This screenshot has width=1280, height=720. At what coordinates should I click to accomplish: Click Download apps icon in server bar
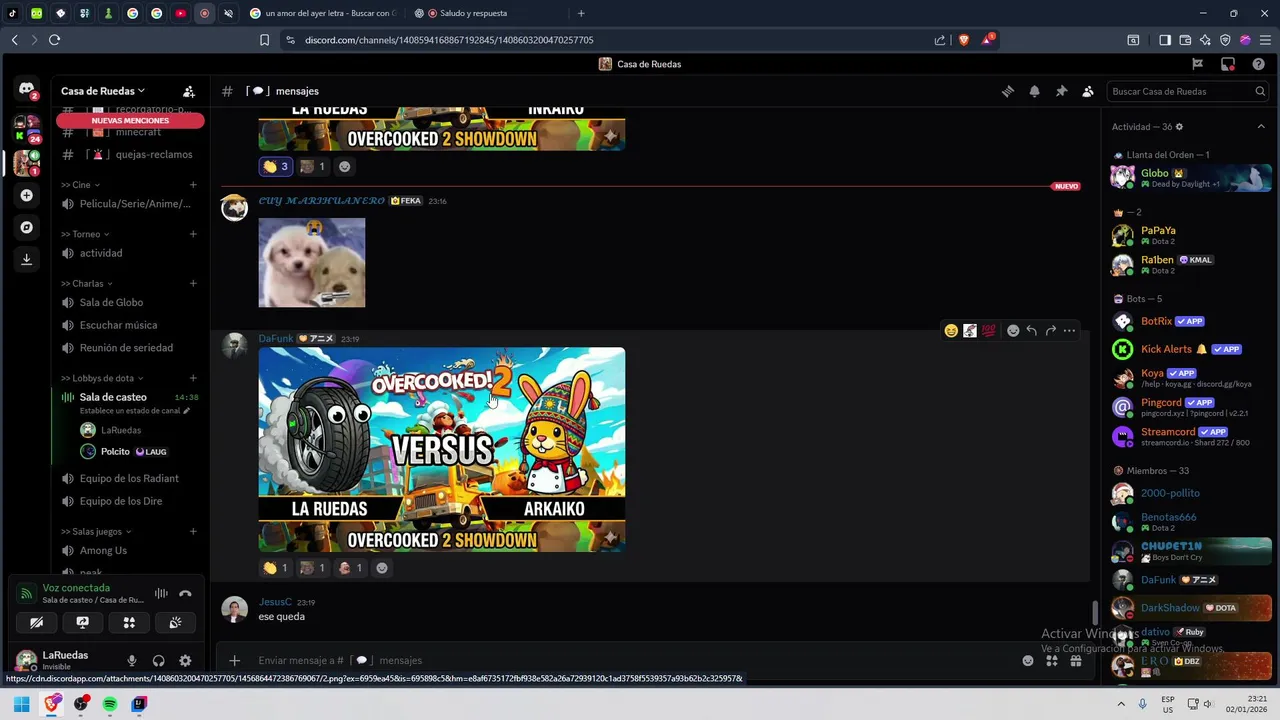[27, 259]
